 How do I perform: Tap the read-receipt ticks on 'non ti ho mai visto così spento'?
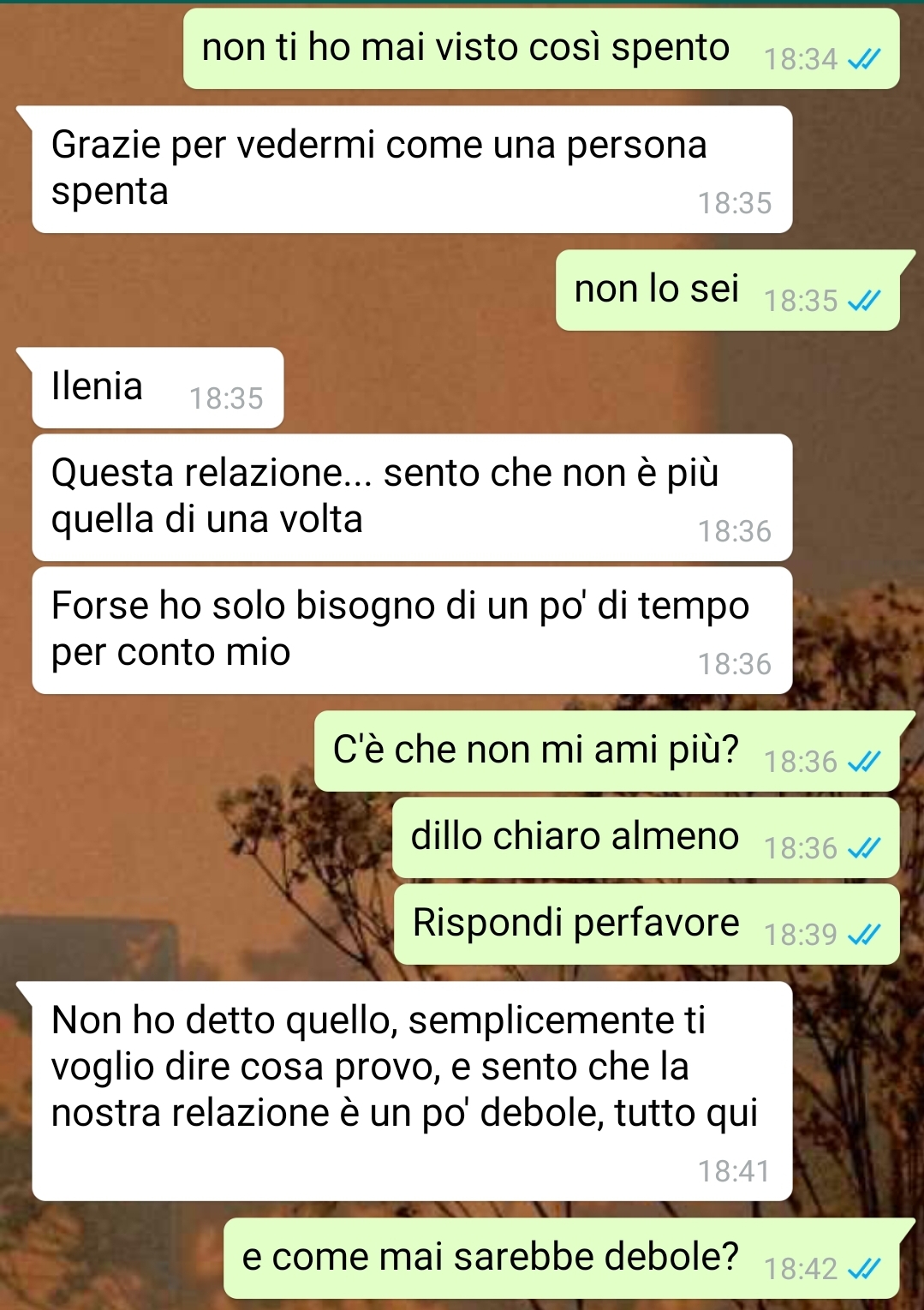tap(863, 59)
